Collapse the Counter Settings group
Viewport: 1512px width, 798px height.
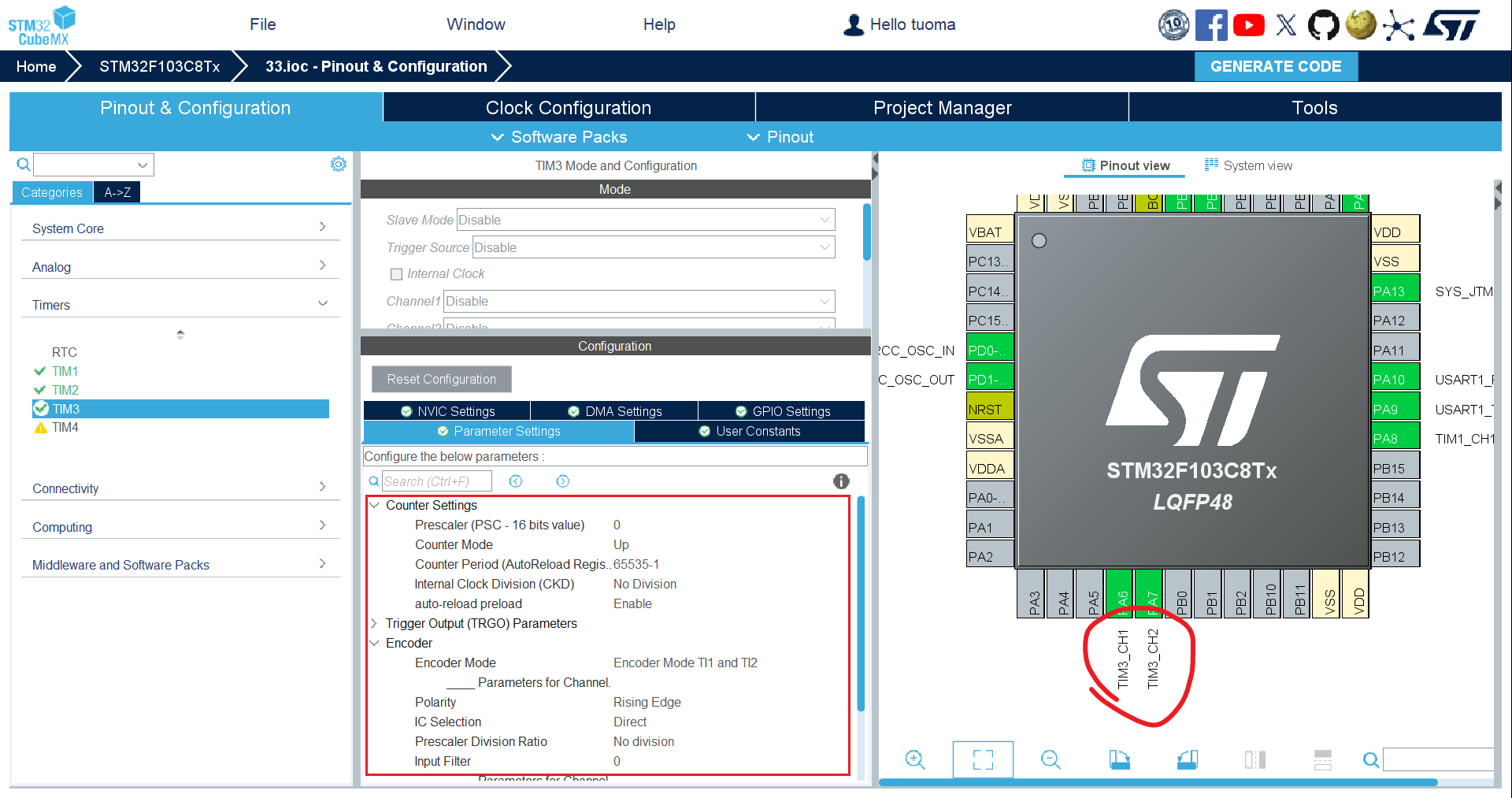375,505
